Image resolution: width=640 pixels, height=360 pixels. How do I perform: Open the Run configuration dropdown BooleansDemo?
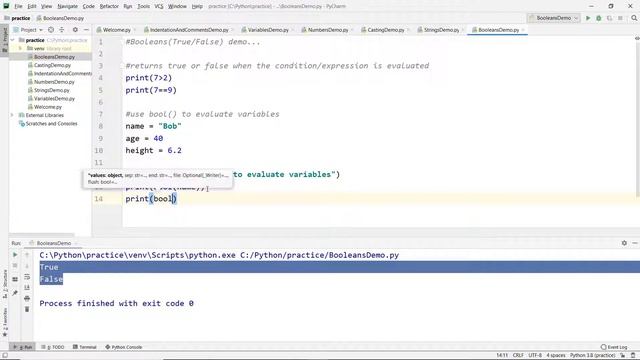(x=554, y=18)
